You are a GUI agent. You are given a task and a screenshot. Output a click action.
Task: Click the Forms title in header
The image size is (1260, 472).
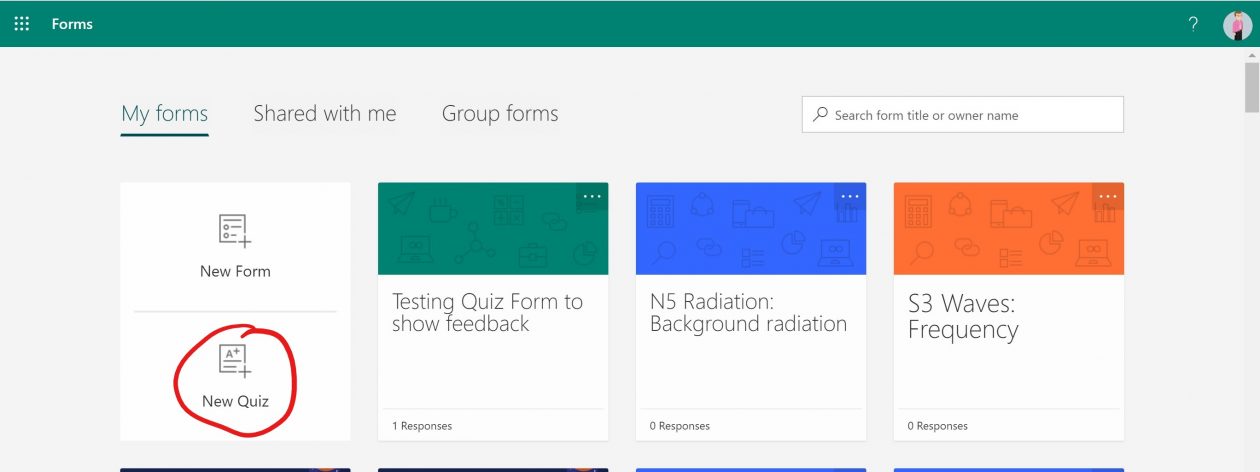[72, 24]
